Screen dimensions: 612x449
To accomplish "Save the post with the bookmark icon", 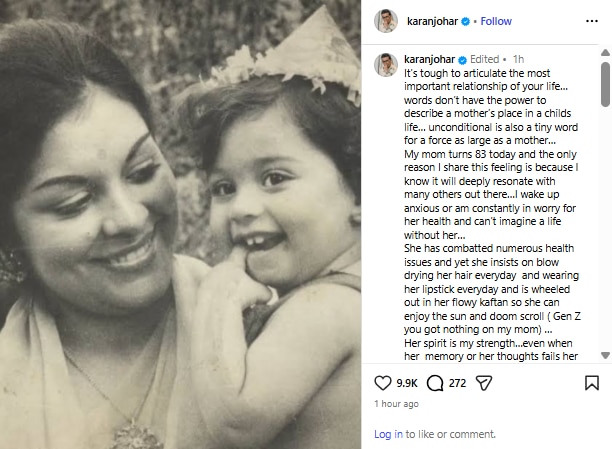I will [591, 383].
